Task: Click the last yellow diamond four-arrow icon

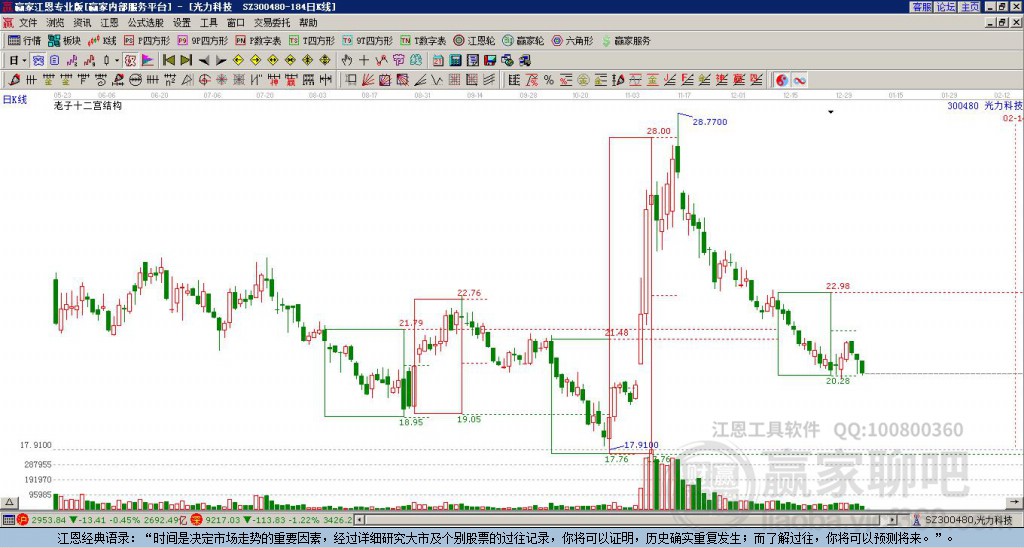Action: 325,61
